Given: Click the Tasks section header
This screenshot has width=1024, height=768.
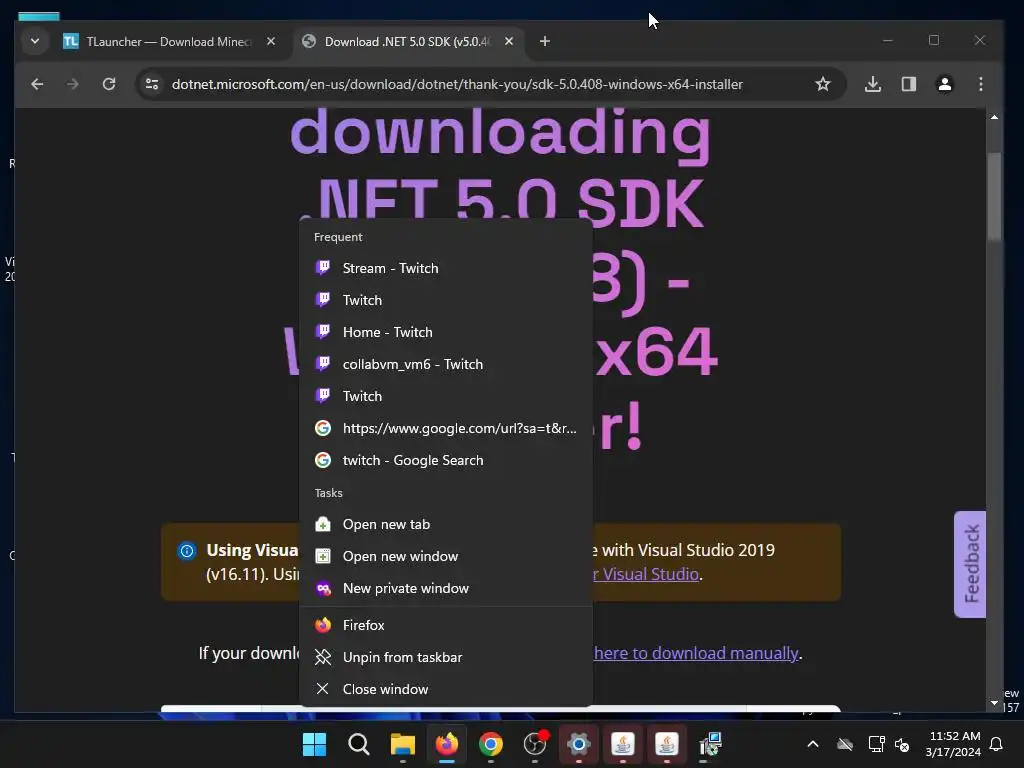Looking at the screenshot, I should click(328, 493).
